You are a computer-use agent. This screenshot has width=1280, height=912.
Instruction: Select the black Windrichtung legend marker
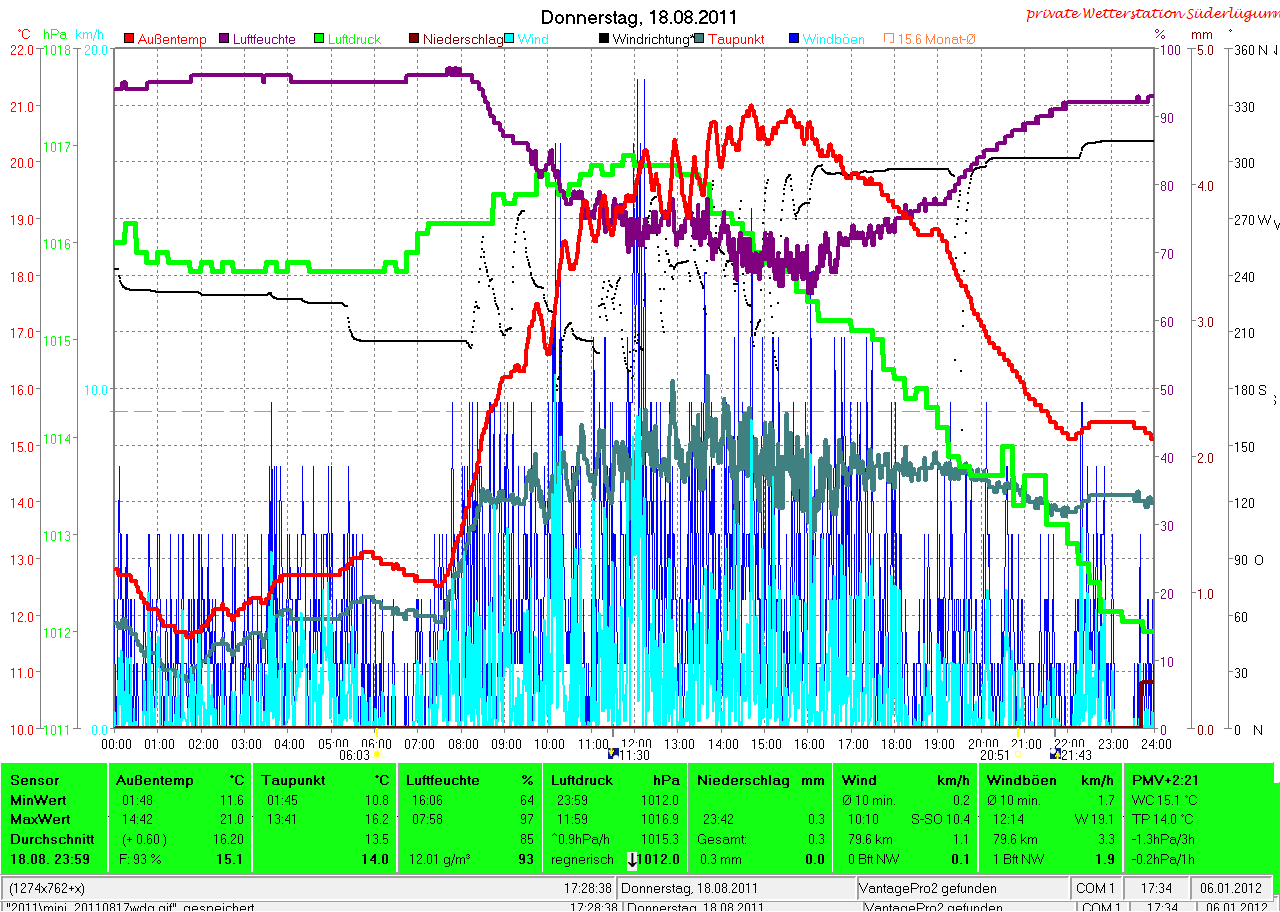tap(603, 39)
